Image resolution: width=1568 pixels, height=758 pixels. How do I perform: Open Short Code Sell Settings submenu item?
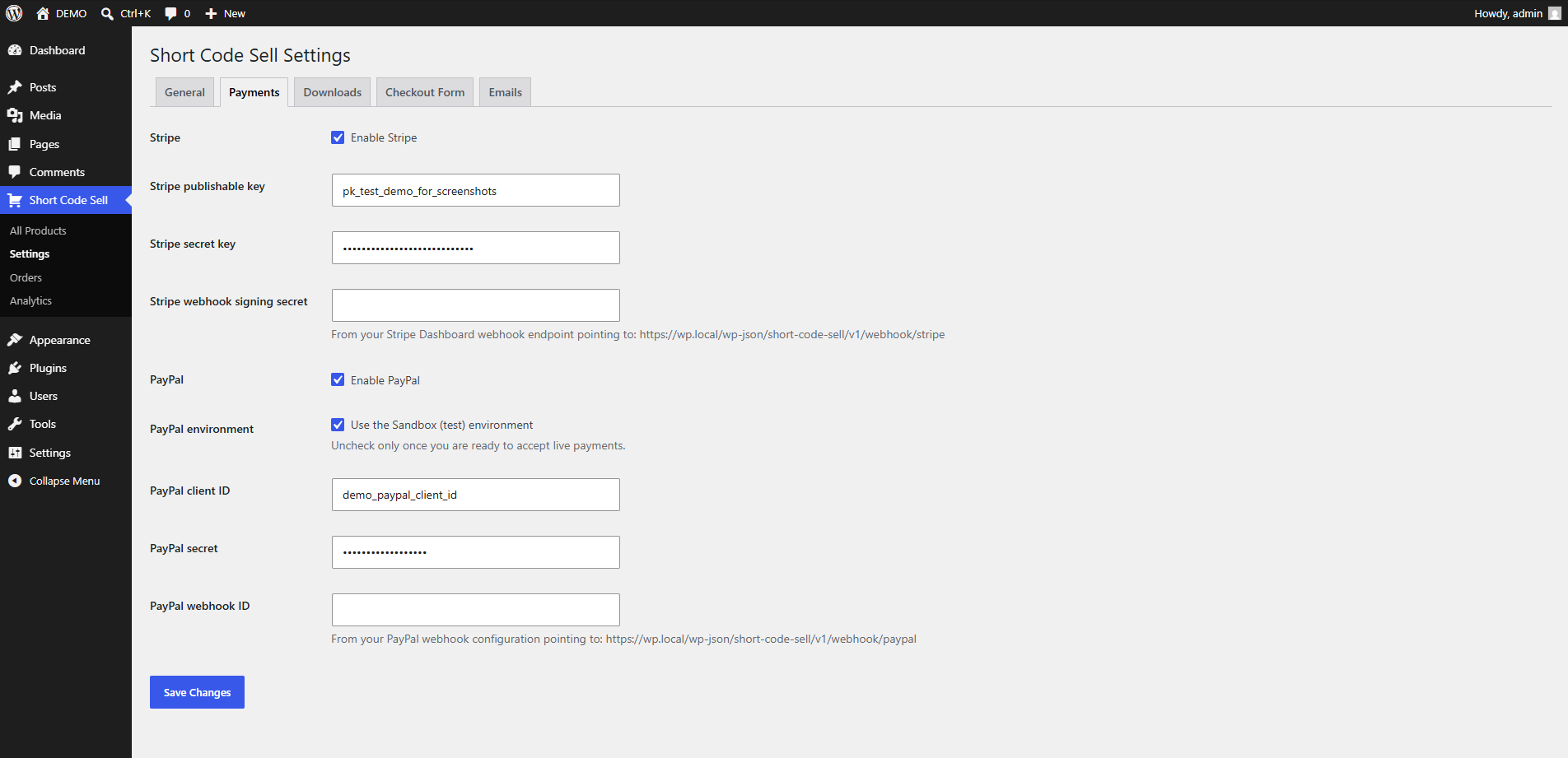(30, 253)
